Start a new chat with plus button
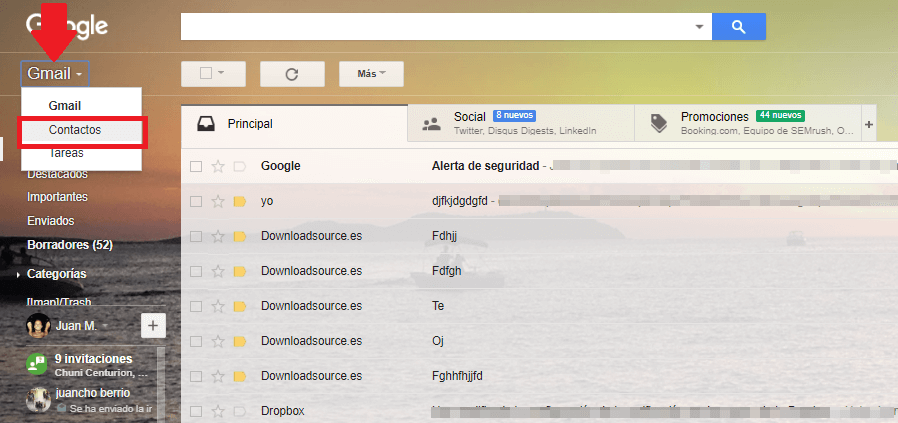 tap(153, 326)
